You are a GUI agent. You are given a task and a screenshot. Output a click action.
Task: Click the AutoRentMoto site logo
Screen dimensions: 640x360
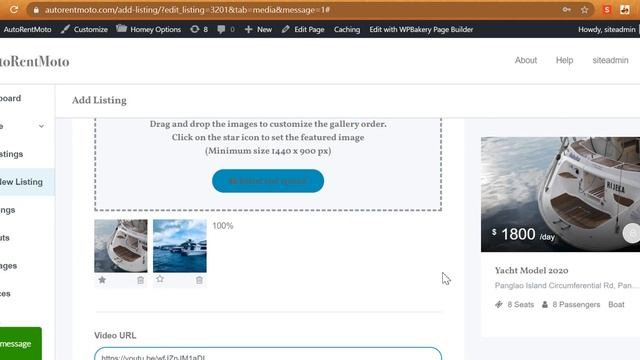[34, 62]
